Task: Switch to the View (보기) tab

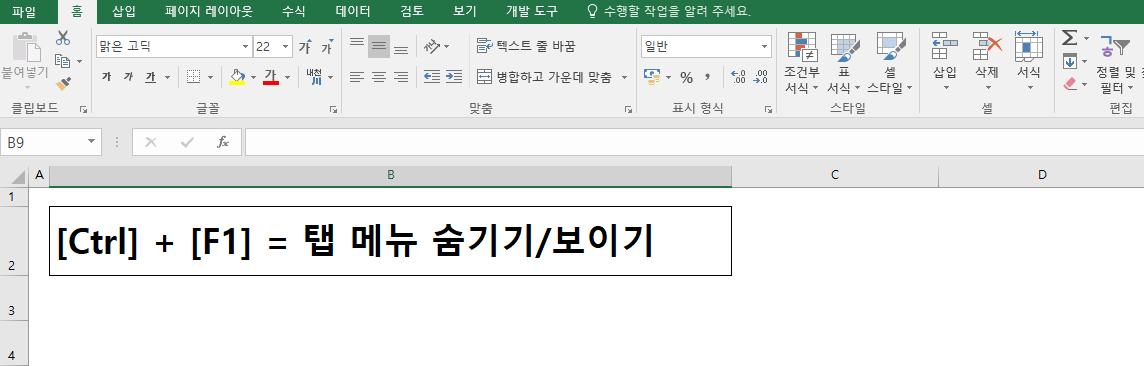Action: point(465,11)
